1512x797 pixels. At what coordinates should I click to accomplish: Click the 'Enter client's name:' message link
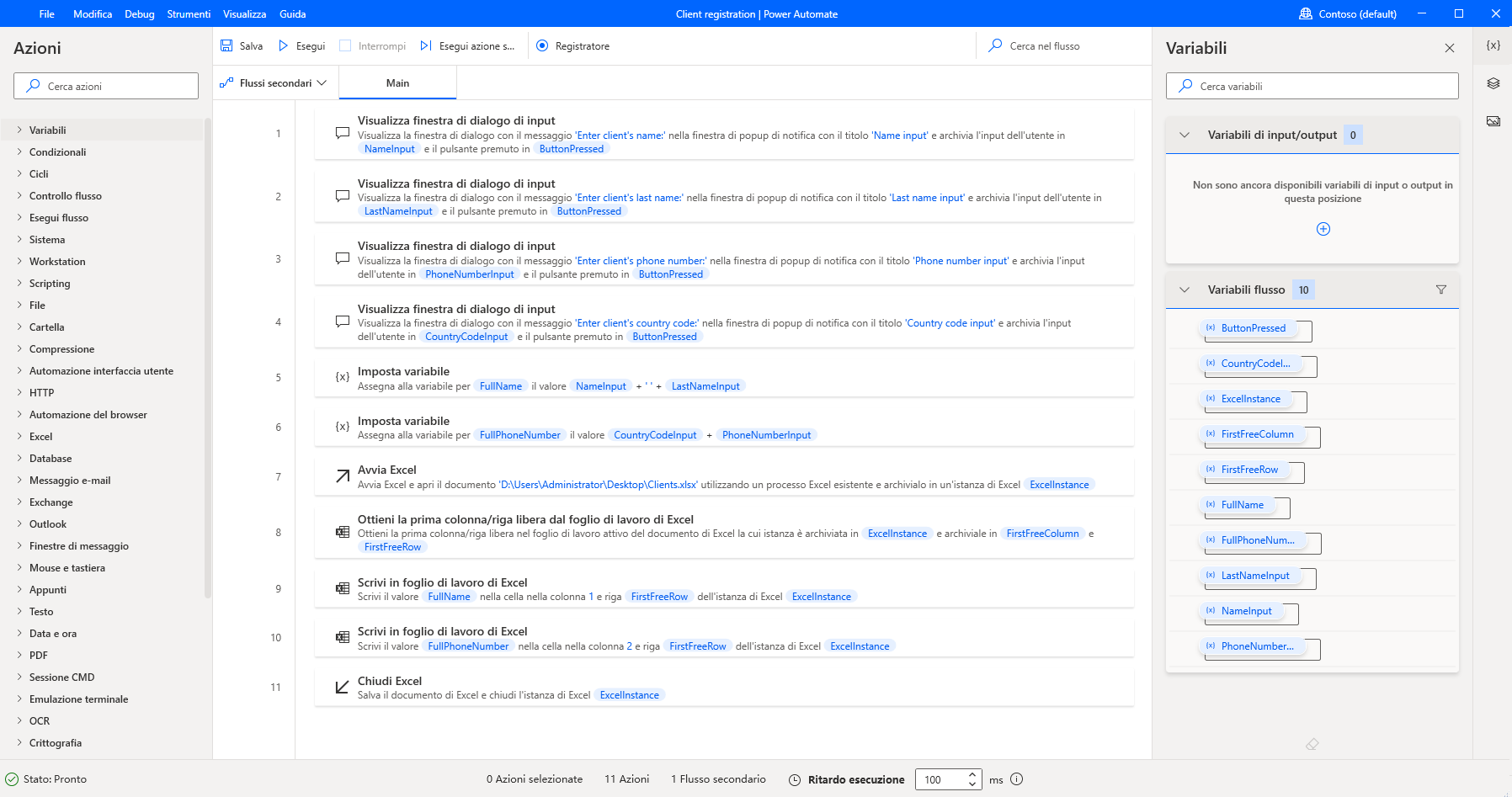pos(620,135)
